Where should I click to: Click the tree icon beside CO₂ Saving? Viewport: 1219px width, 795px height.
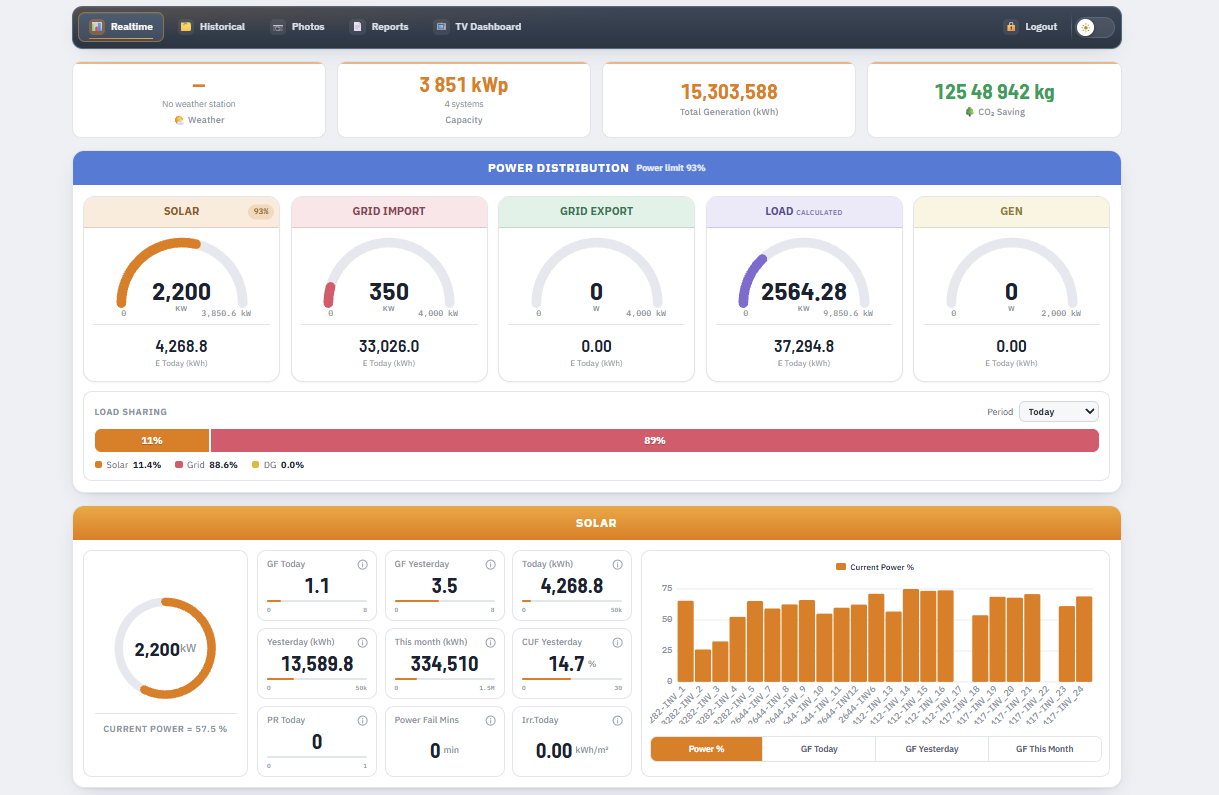click(x=969, y=112)
